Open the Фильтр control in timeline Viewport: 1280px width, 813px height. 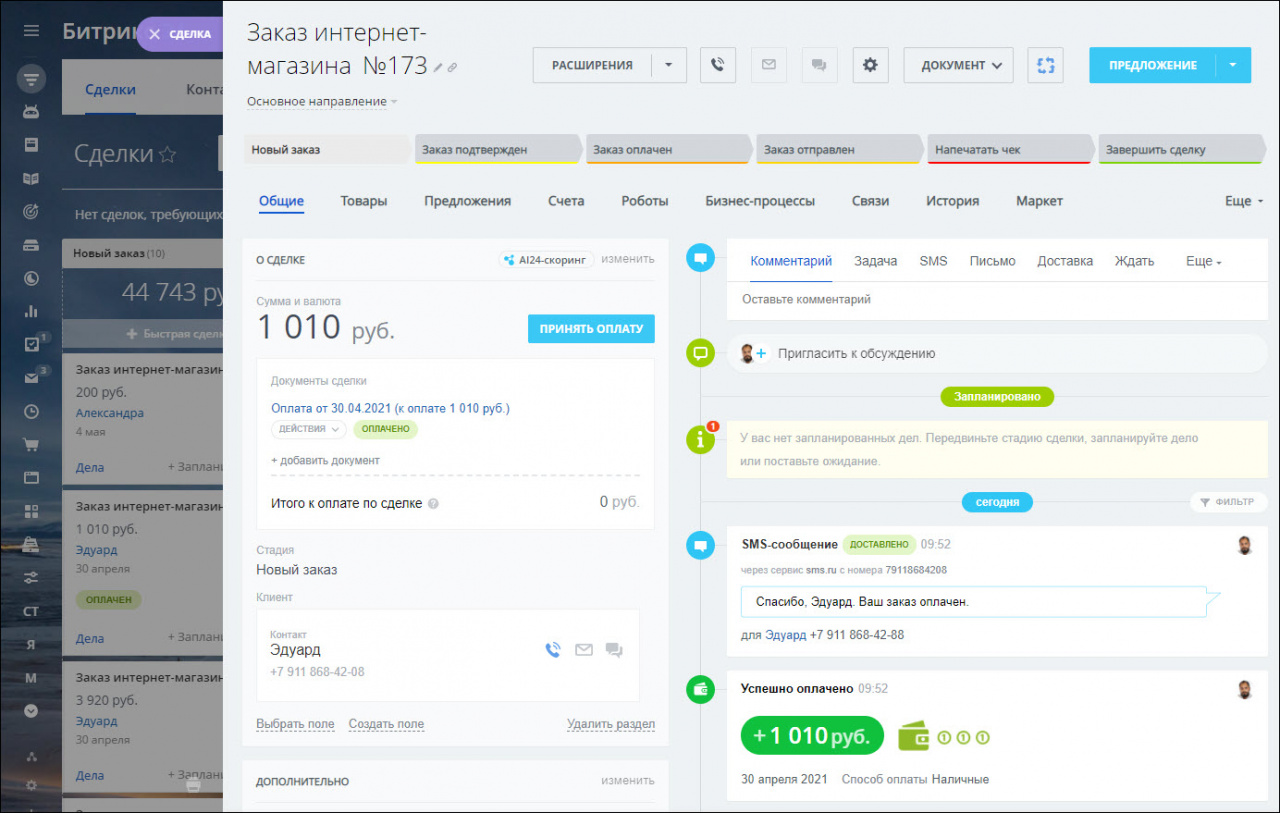point(1228,502)
